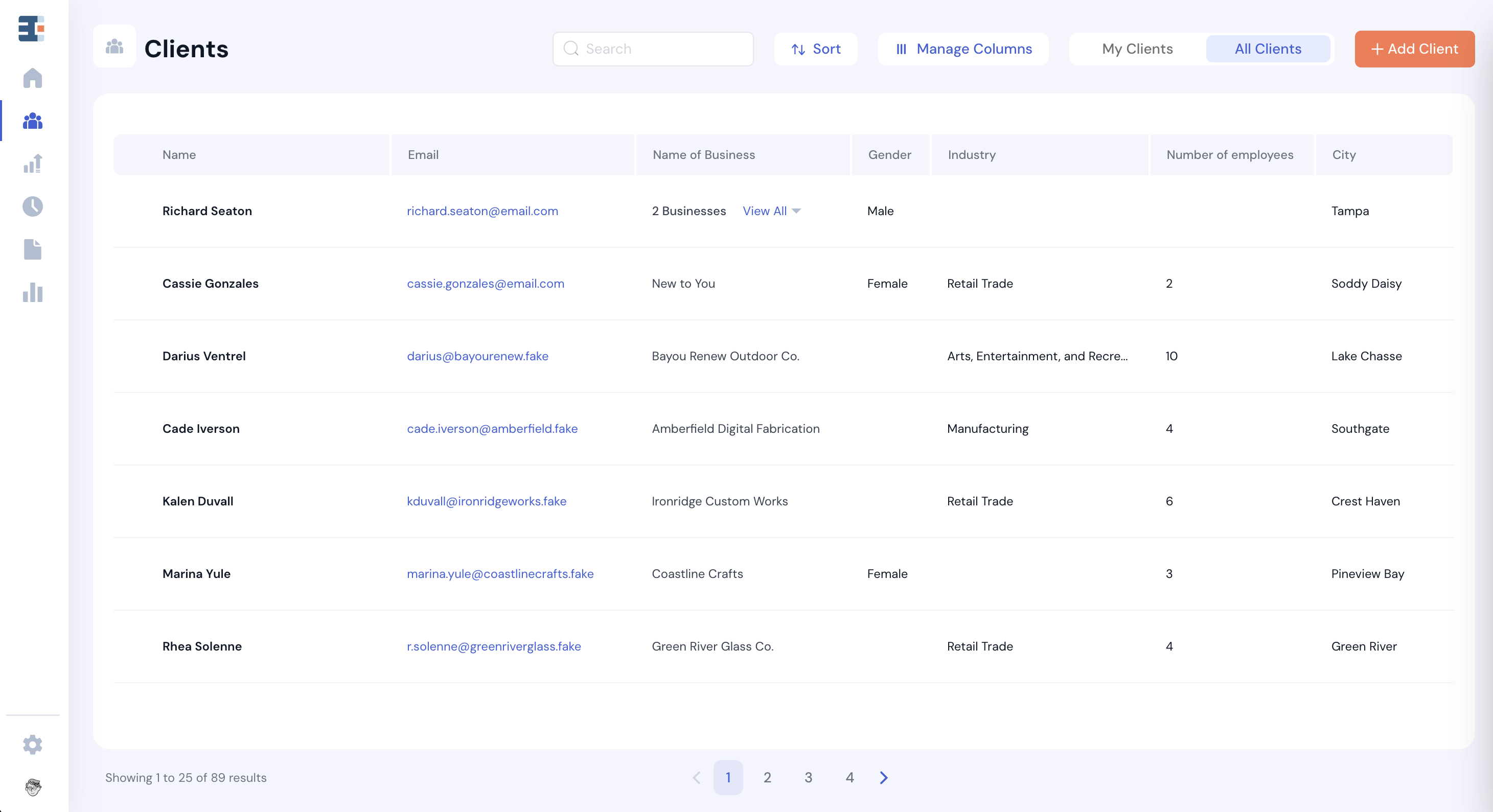1493x812 pixels.
Task: Advance to next page with right chevron
Action: click(x=883, y=778)
